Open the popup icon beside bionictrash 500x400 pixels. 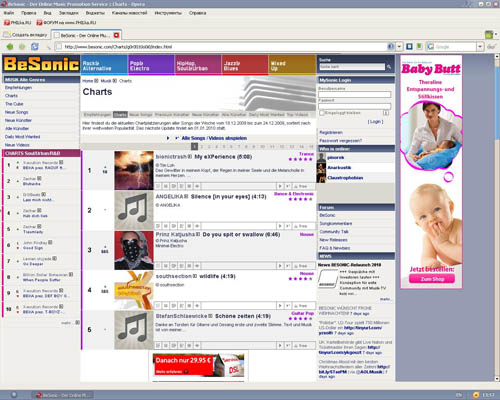tap(190, 157)
